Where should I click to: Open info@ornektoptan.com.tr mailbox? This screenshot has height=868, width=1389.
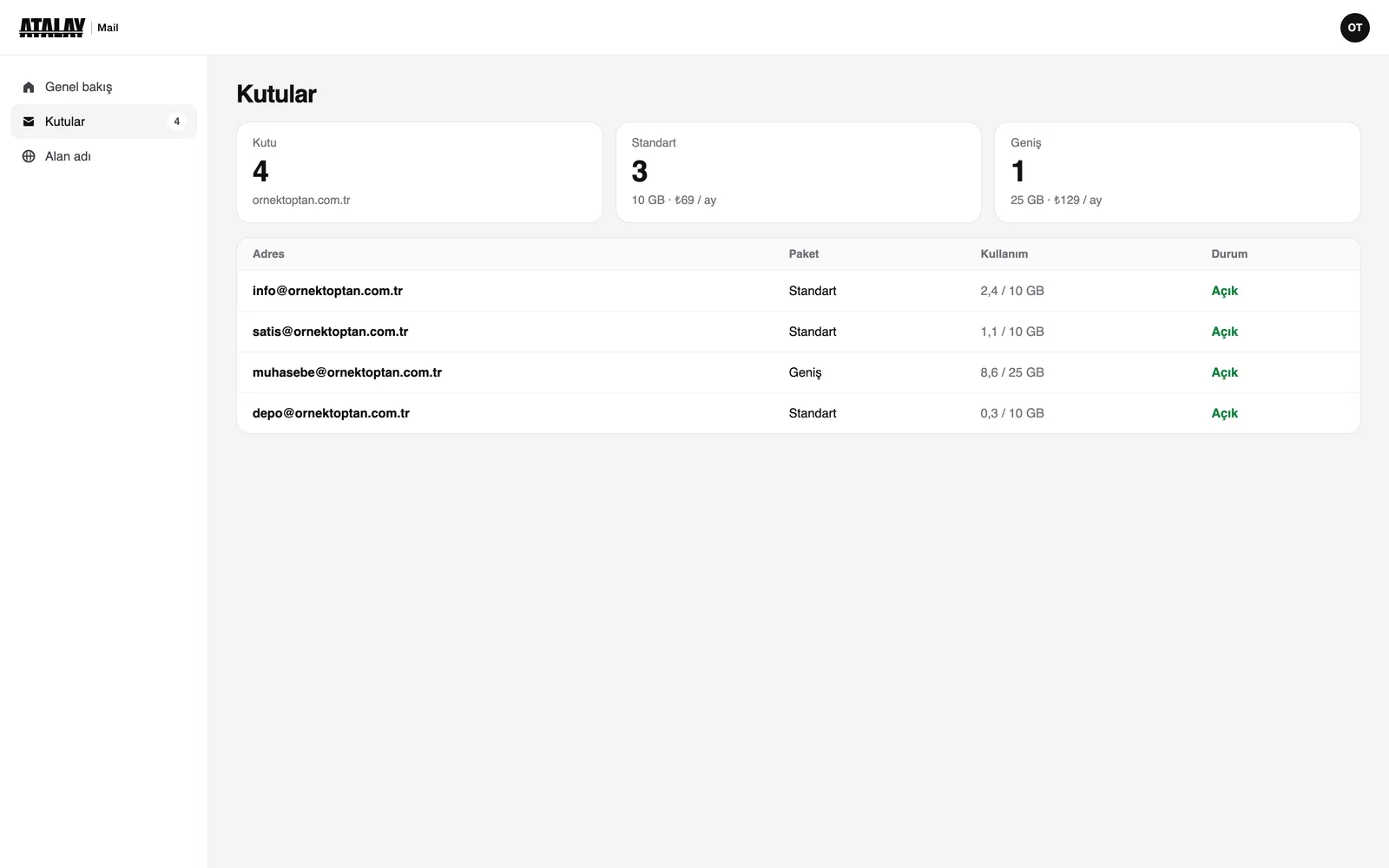798,291
